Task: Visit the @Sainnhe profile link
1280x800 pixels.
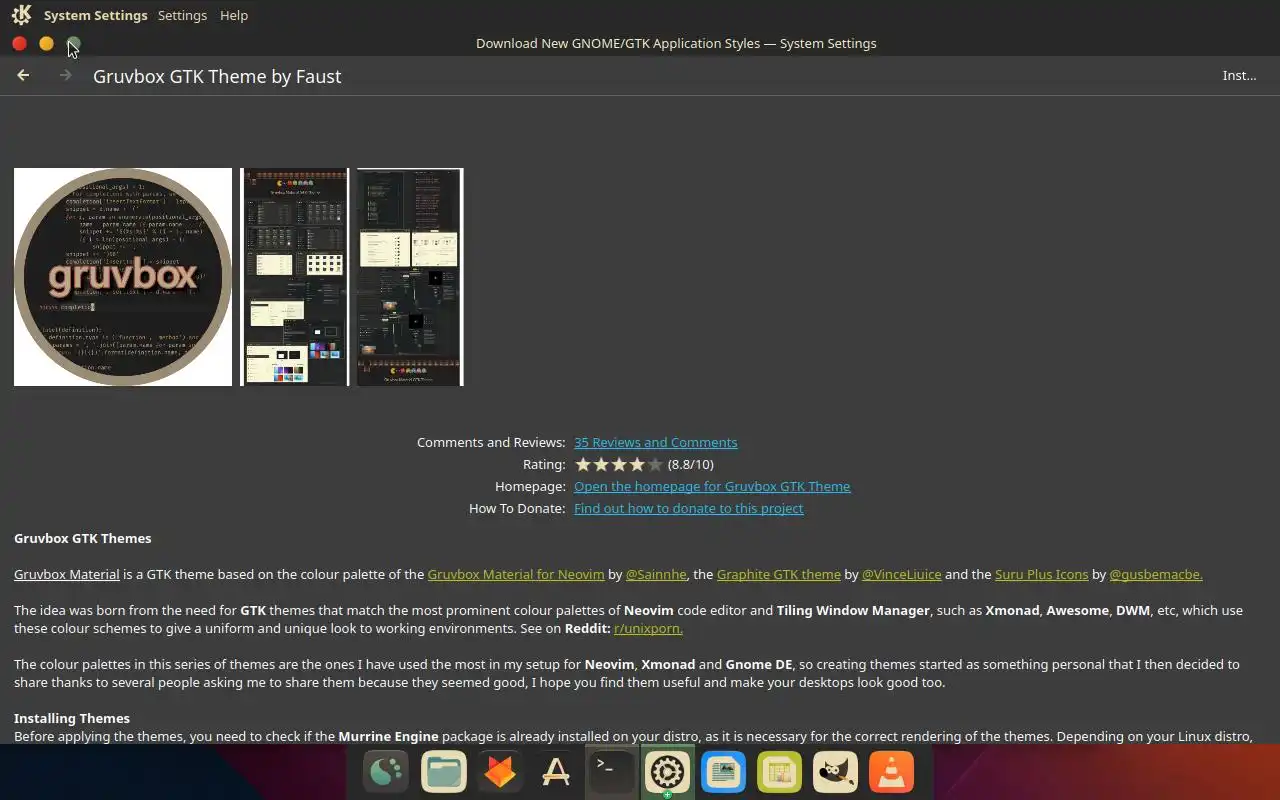Action: tap(656, 574)
